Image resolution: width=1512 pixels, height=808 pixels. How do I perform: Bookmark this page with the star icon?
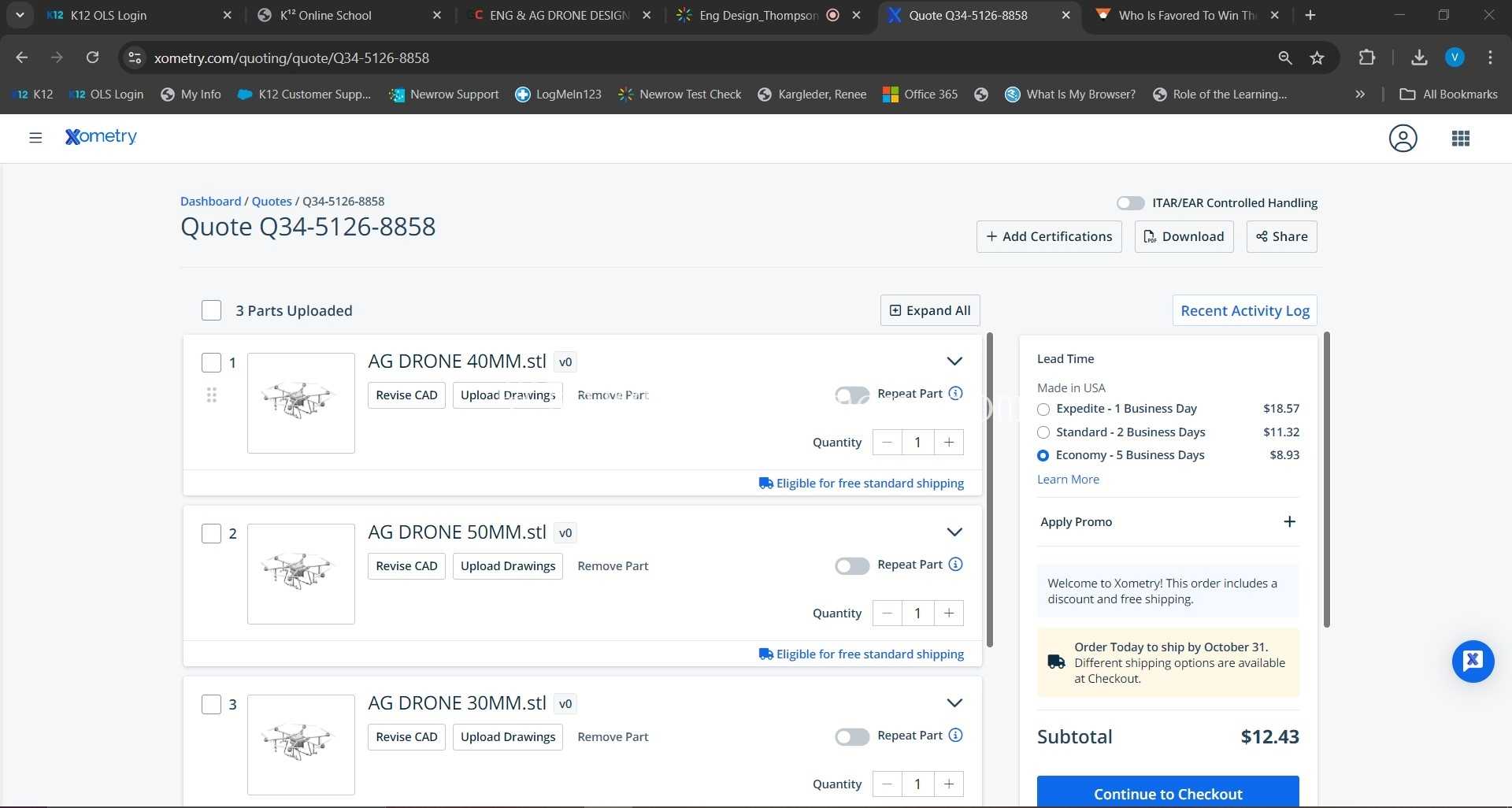coord(1317,57)
